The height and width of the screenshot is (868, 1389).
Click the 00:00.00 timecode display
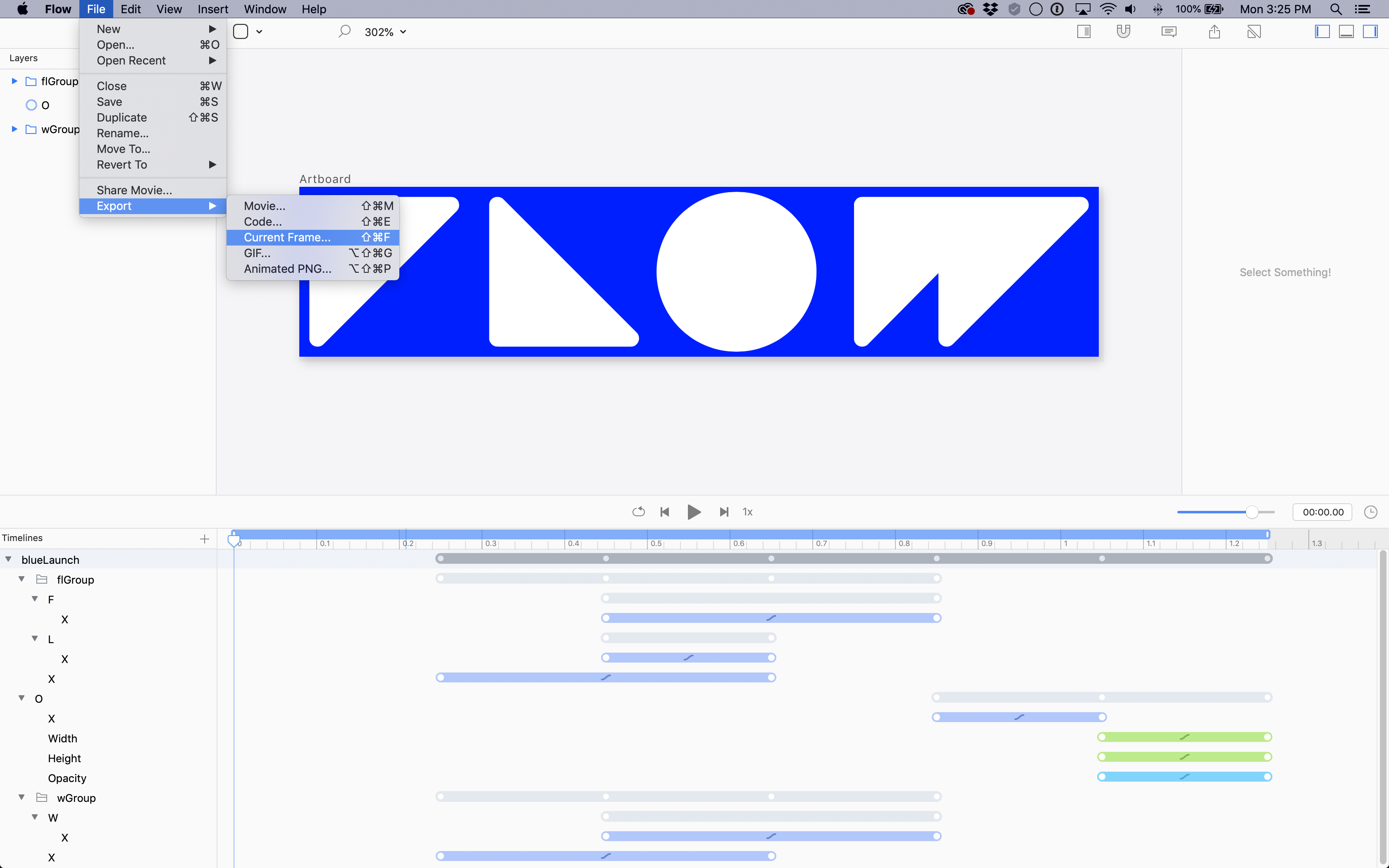pyautogui.click(x=1322, y=512)
